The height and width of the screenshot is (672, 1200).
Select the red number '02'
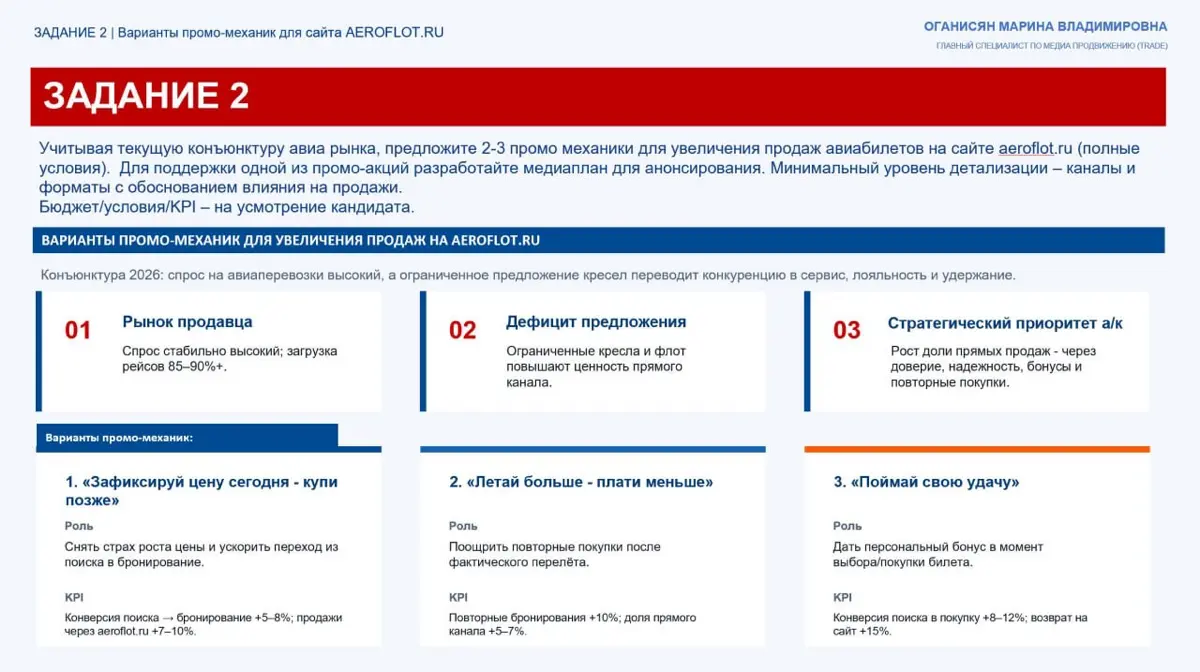point(462,330)
